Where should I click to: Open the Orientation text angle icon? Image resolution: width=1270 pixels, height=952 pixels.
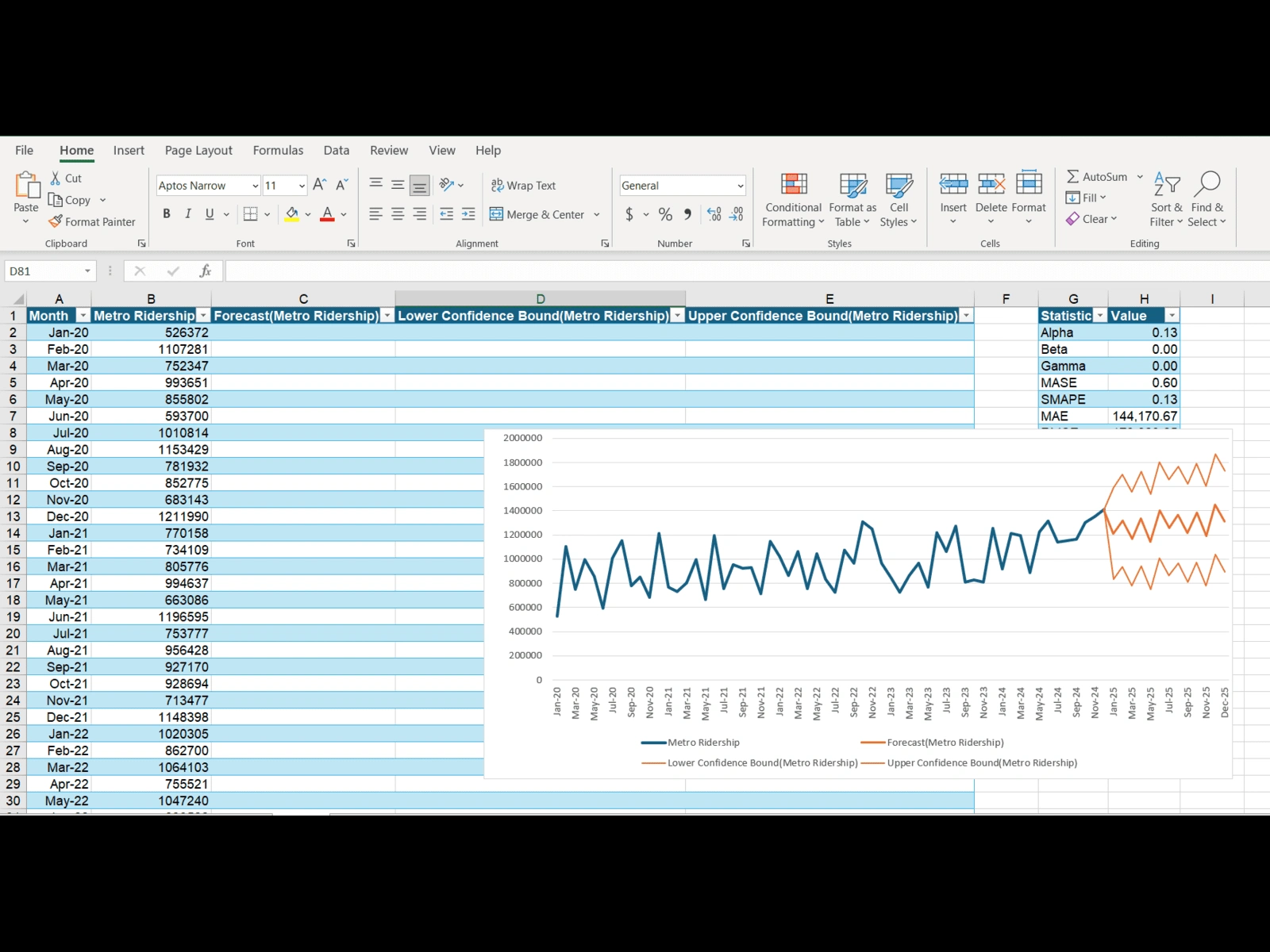point(447,185)
